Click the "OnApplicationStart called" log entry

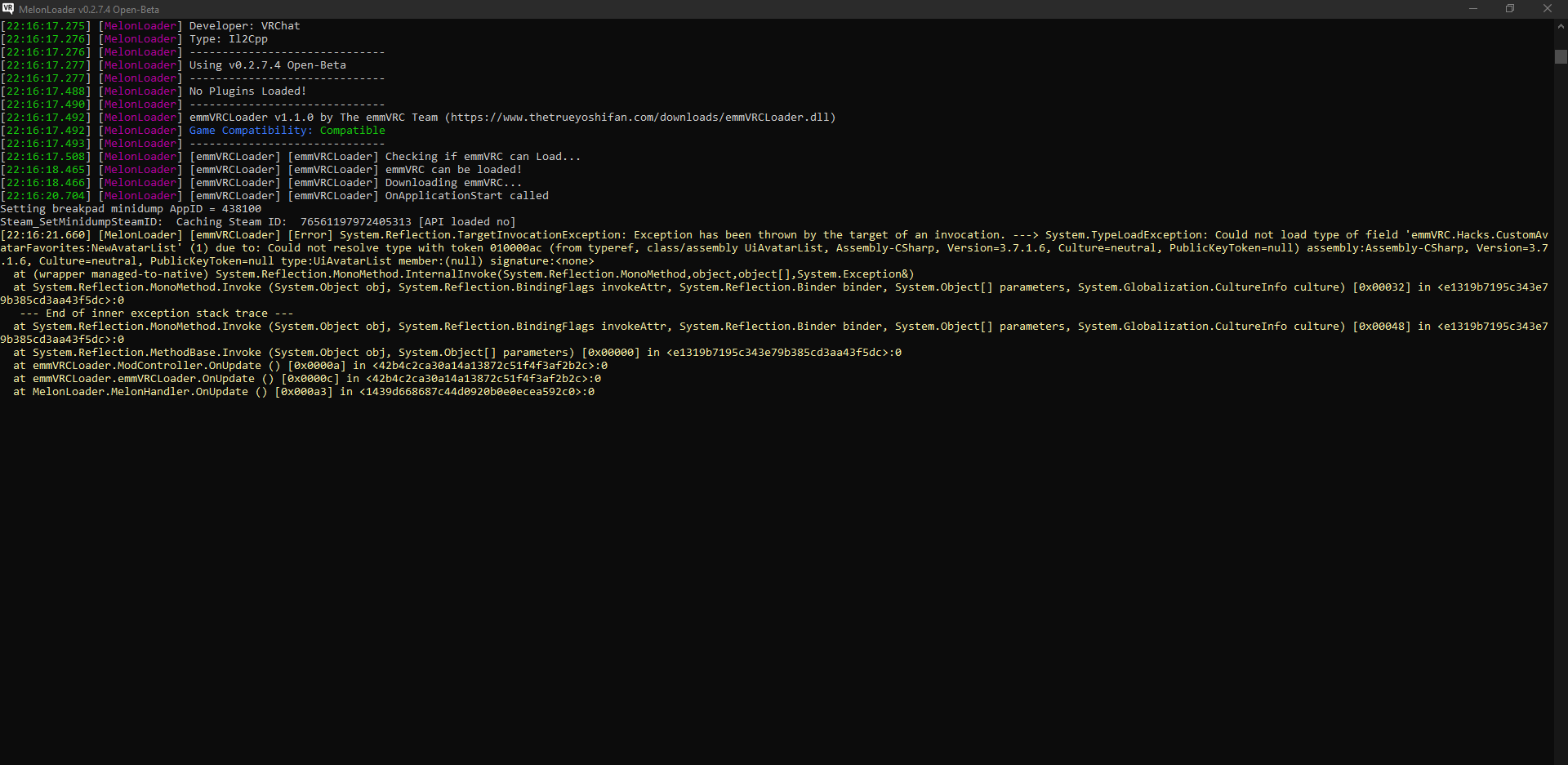point(466,195)
